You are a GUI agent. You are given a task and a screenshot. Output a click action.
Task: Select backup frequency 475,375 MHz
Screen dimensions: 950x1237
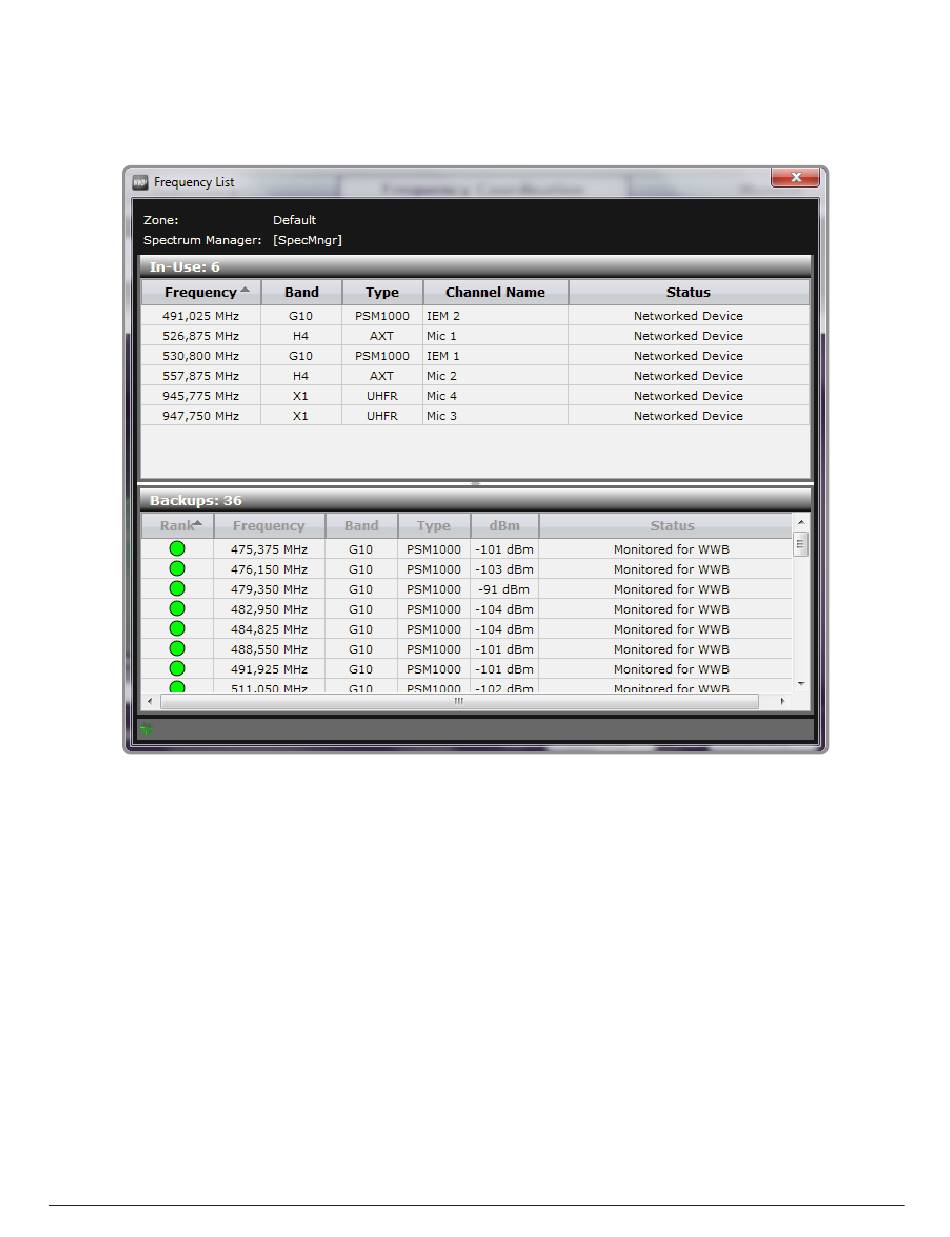(x=269, y=550)
